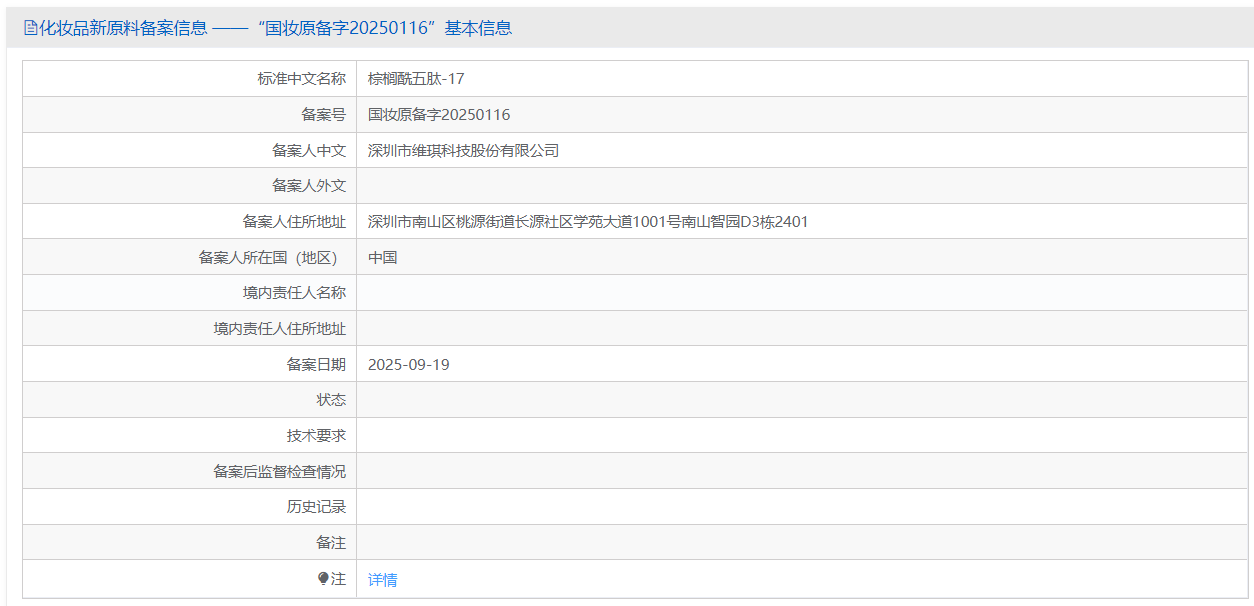Select the filing number value 国妆原备字20250116
The width and height of the screenshot is (1254, 606).
439,115
